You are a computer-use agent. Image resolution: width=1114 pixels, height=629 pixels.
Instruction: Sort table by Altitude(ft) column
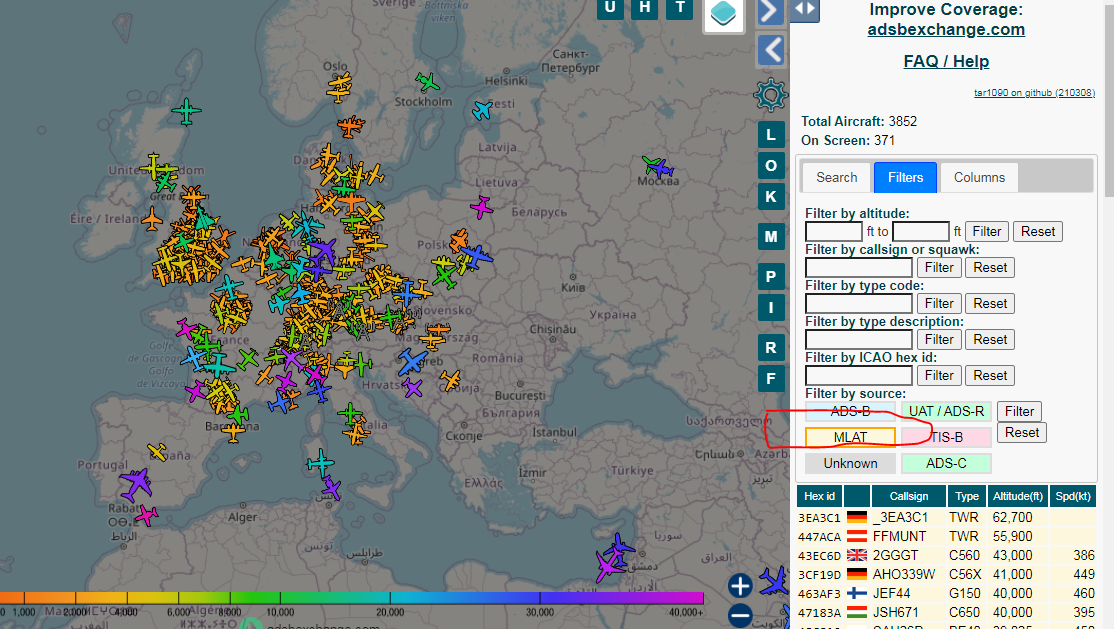pyautogui.click(x=1017, y=496)
